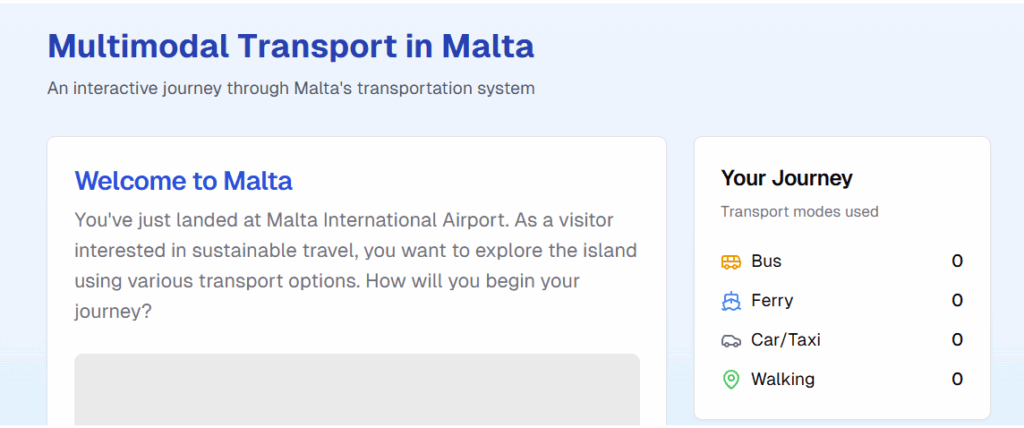Select the Walking label in journey panel

click(782, 379)
